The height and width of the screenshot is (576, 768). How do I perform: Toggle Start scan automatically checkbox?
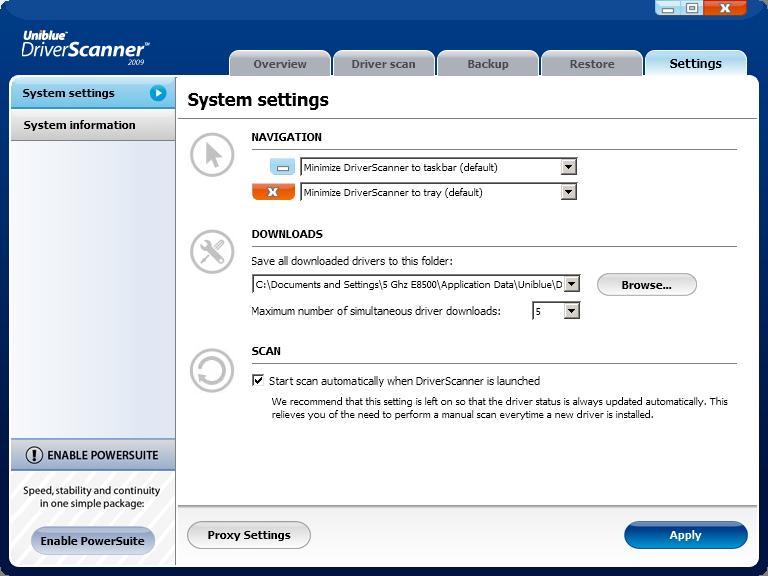259,381
